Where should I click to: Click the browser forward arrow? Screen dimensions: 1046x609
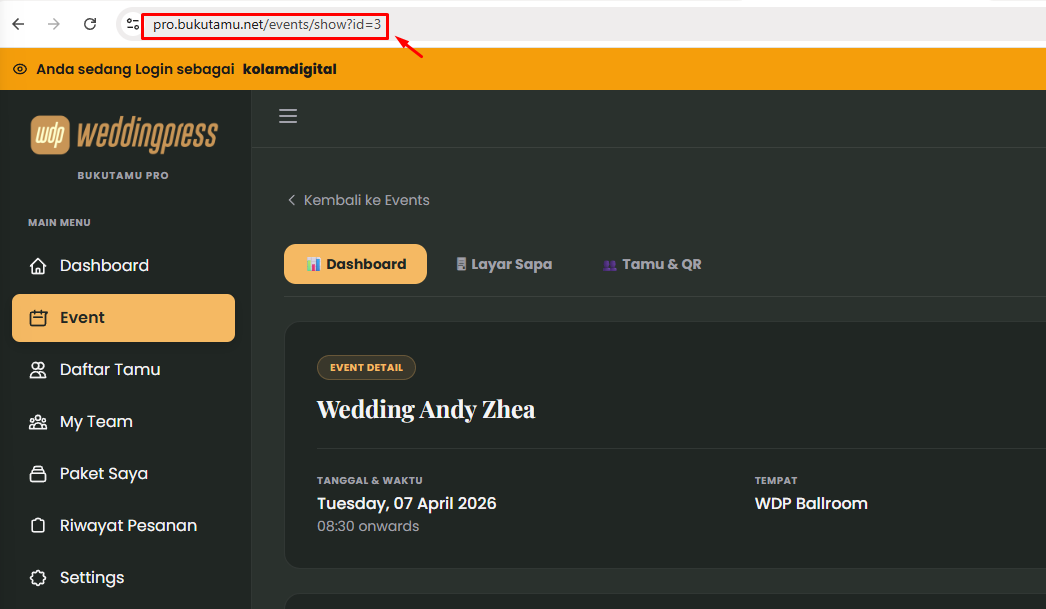point(53,23)
